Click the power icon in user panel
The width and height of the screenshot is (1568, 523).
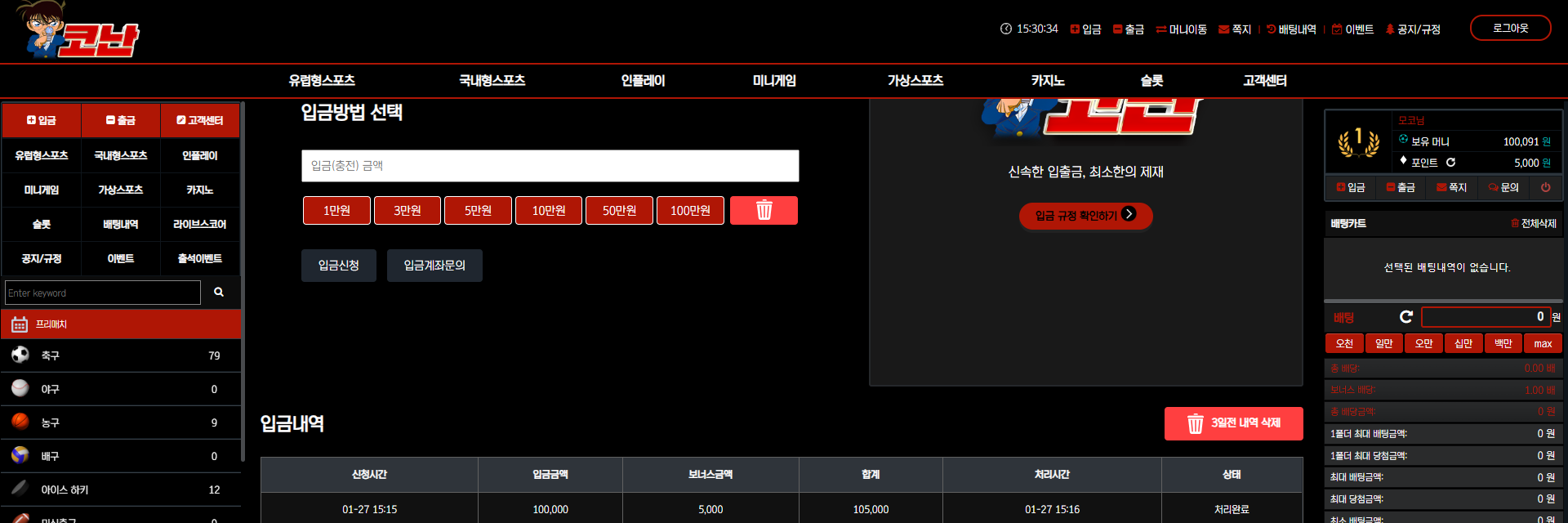click(x=1545, y=187)
